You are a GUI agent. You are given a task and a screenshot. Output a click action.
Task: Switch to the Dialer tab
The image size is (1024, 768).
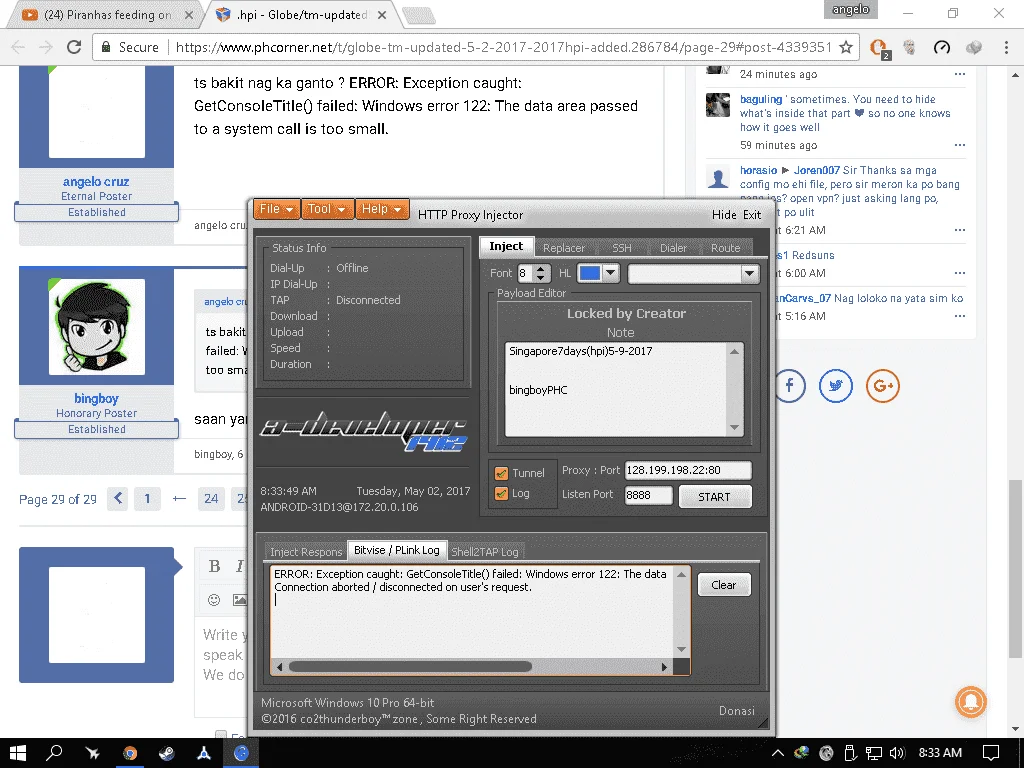pos(673,248)
